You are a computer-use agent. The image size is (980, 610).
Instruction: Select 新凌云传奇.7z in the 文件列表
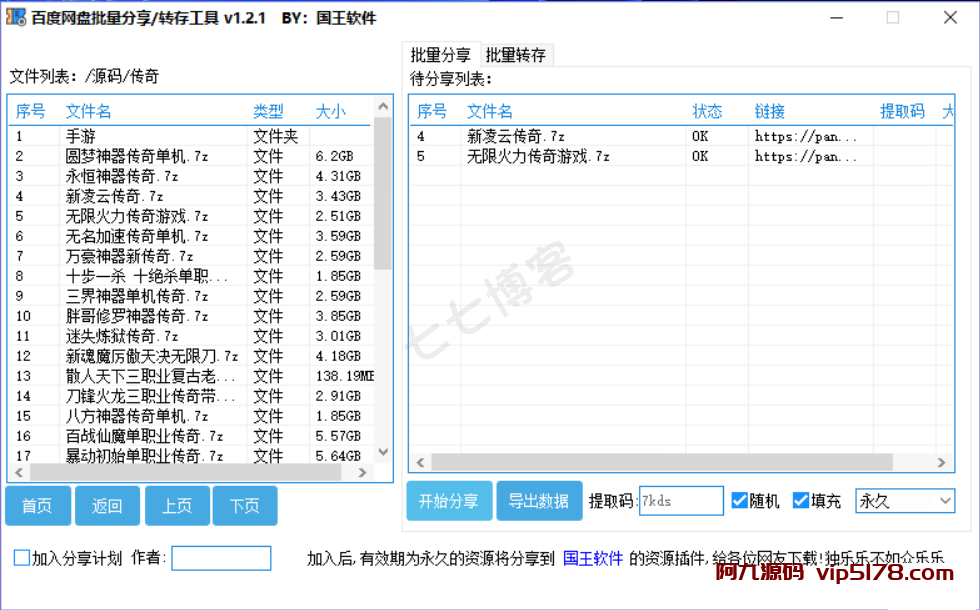coord(191,196)
